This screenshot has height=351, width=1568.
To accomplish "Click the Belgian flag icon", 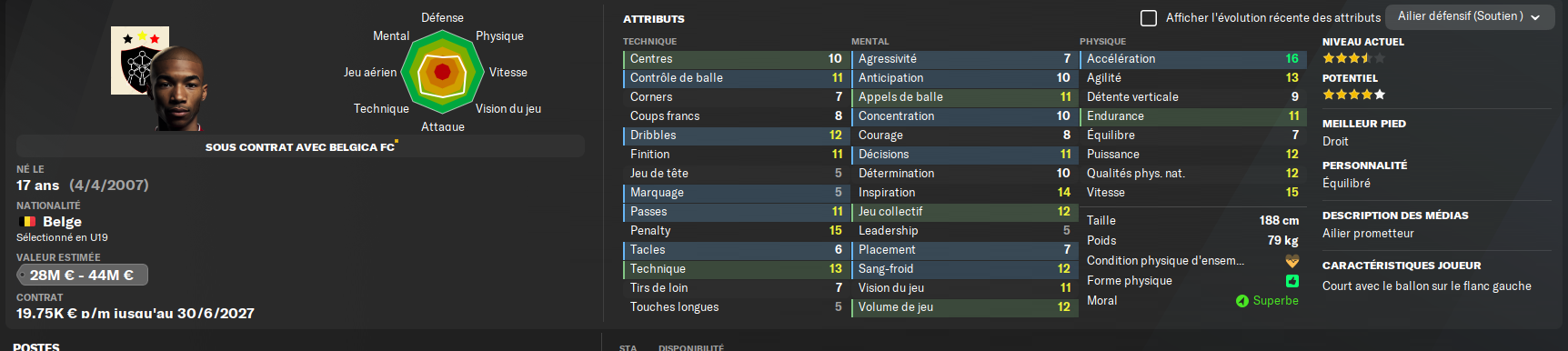I will point(27,222).
